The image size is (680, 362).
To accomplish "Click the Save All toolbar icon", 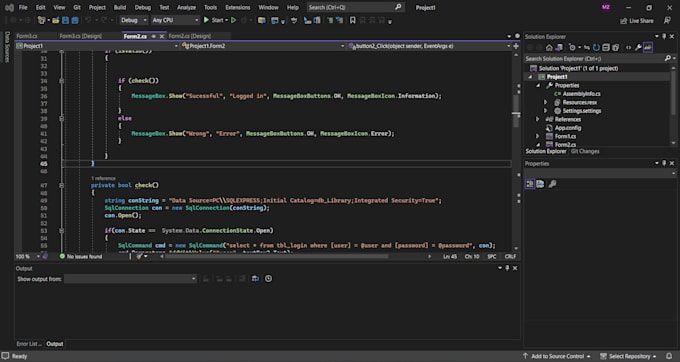I will [x=75, y=20].
